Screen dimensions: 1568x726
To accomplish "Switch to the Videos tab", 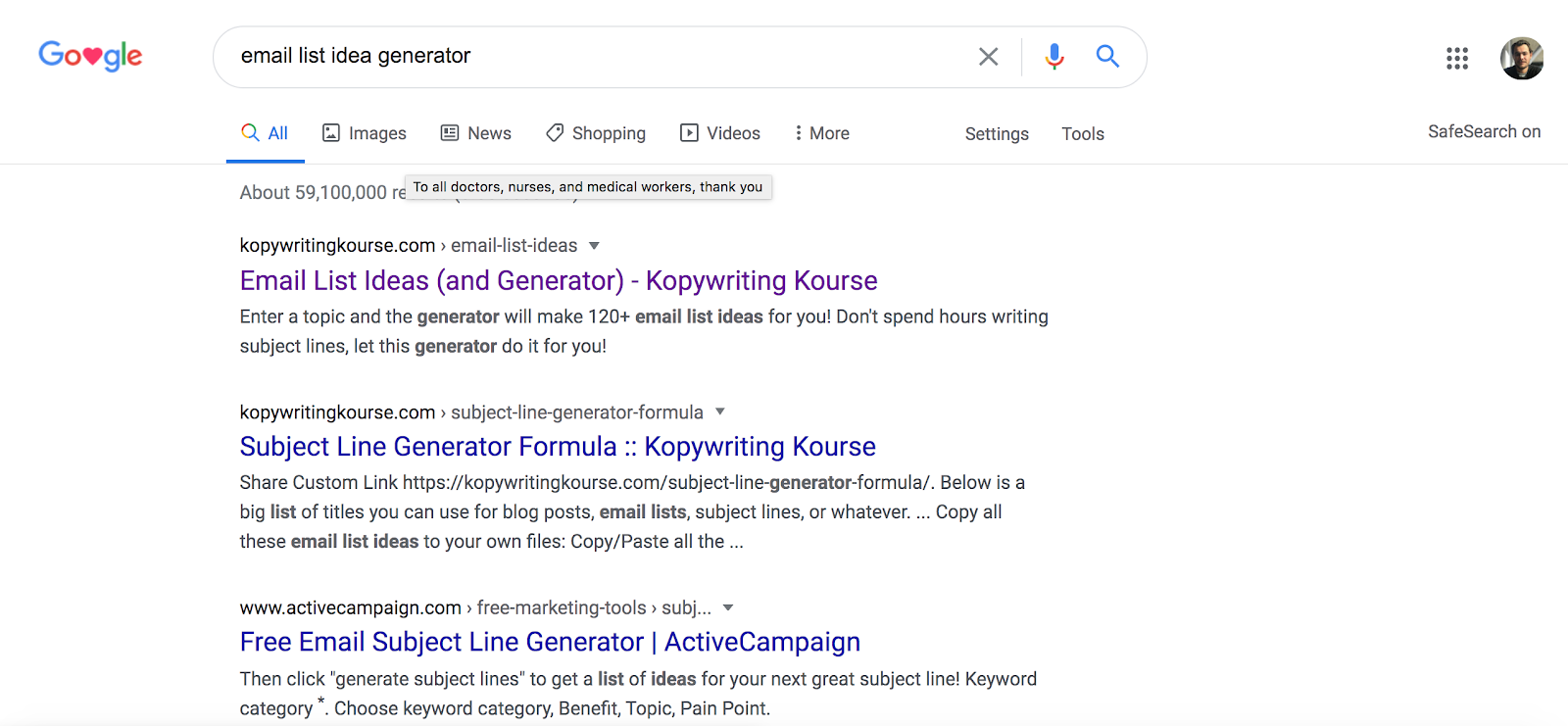I will tap(720, 133).
